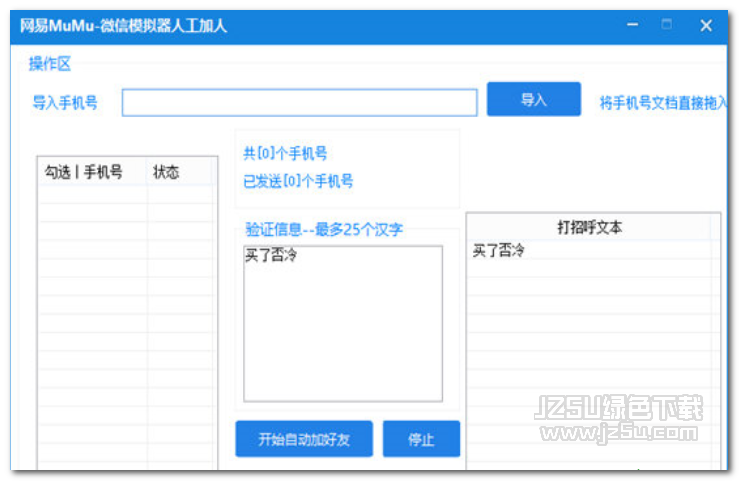
Task: Click the 状态 column header
Action: point(179,172)
